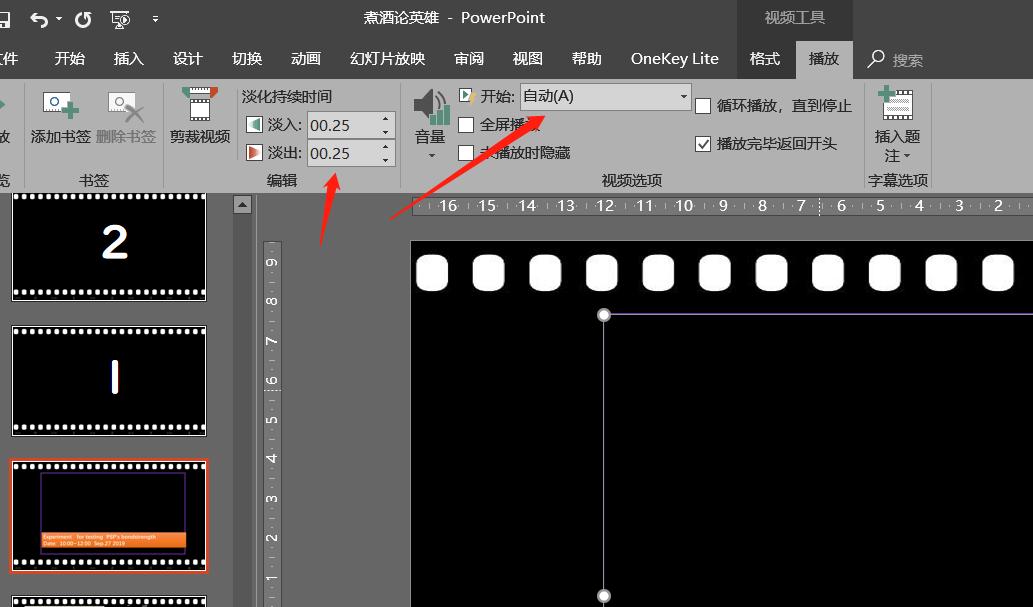
Task: Open the quick access toolbar customize dropdown
Action: pos(155,18)
